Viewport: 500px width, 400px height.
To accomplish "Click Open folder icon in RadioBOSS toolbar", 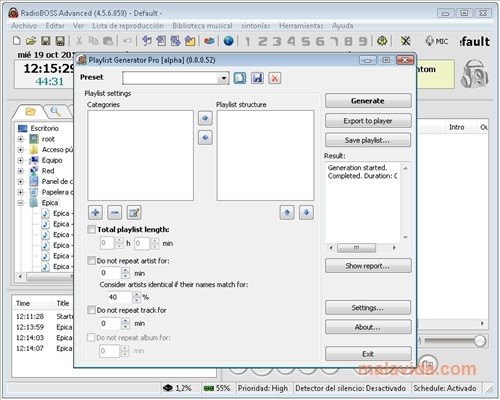I will (31, 41).
